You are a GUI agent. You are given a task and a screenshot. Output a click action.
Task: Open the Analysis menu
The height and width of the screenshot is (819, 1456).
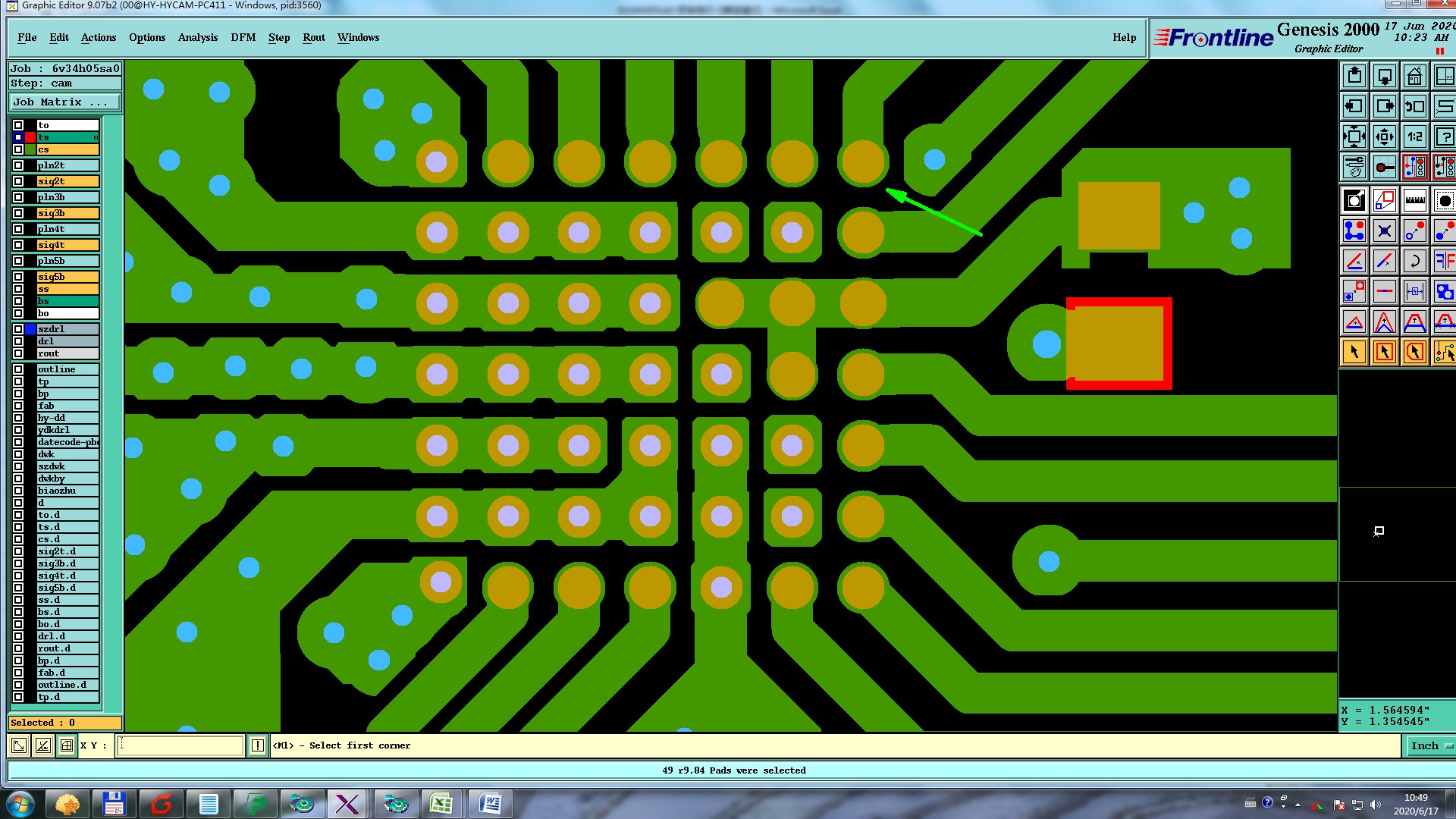pyautogui.click(x=197, y=37)
